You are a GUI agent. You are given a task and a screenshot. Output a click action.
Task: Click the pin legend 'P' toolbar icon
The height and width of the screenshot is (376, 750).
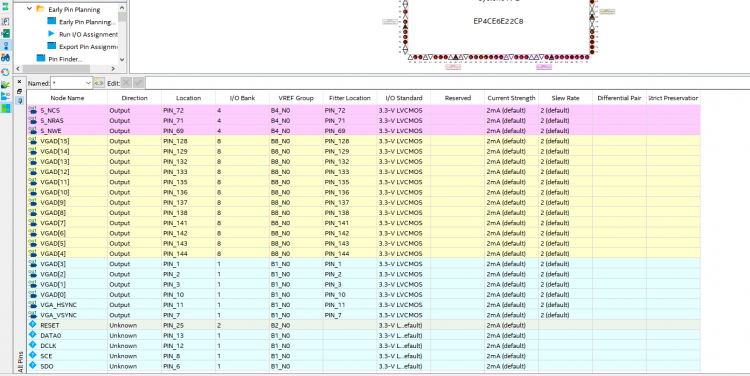[5, 22]
